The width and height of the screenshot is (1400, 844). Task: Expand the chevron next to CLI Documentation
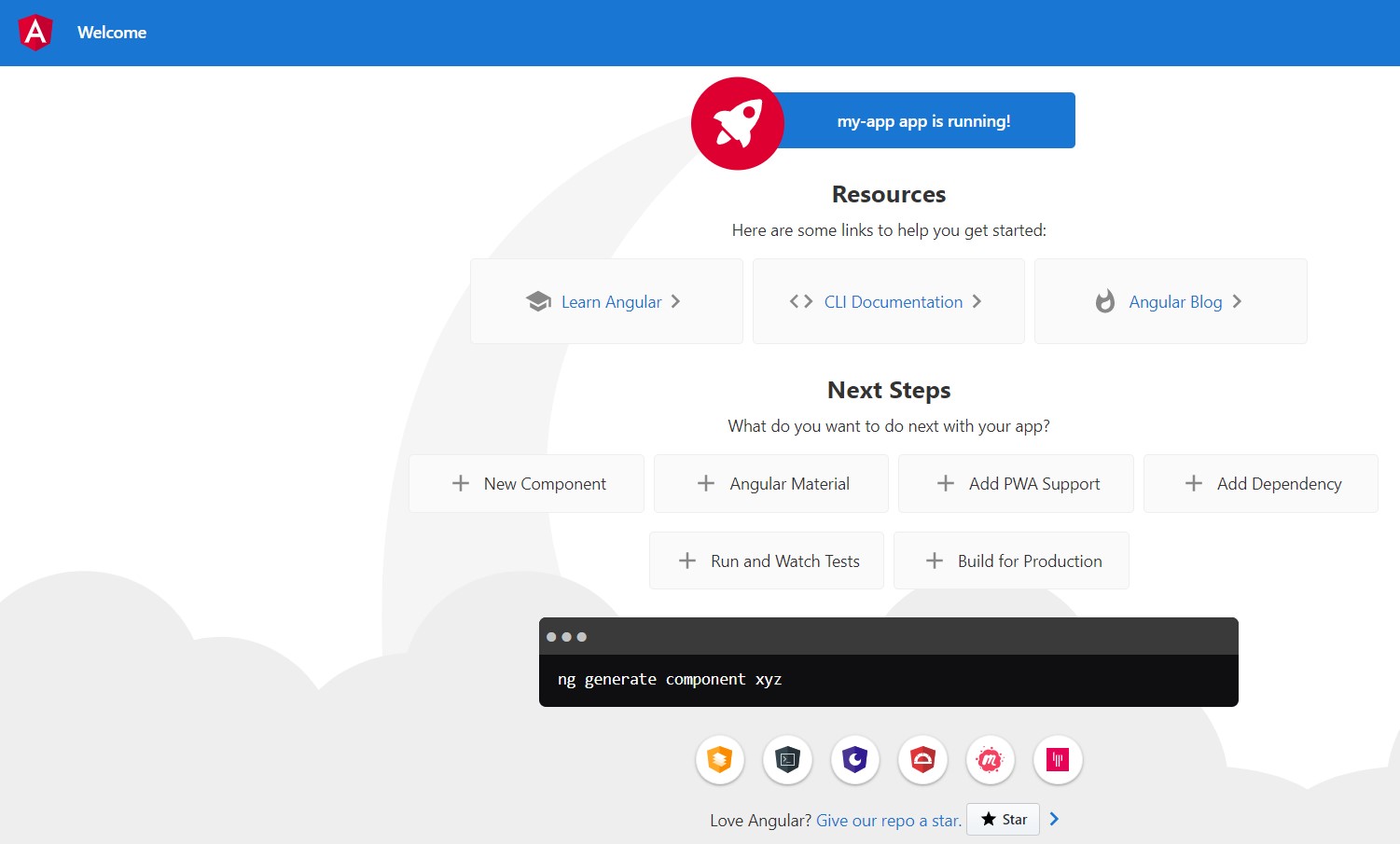click(x=977, y=301)
